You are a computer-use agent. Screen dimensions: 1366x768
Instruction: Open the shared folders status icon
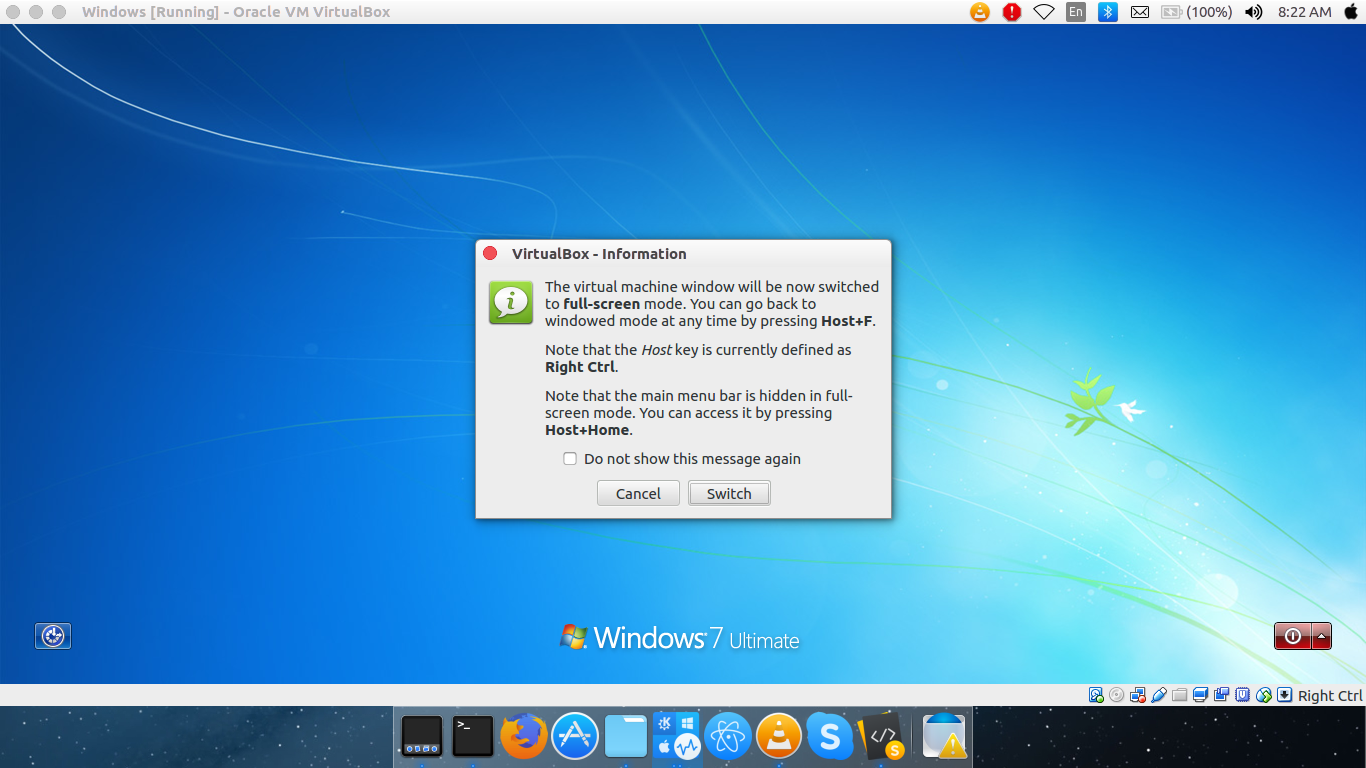click(x=1180, y=694)
